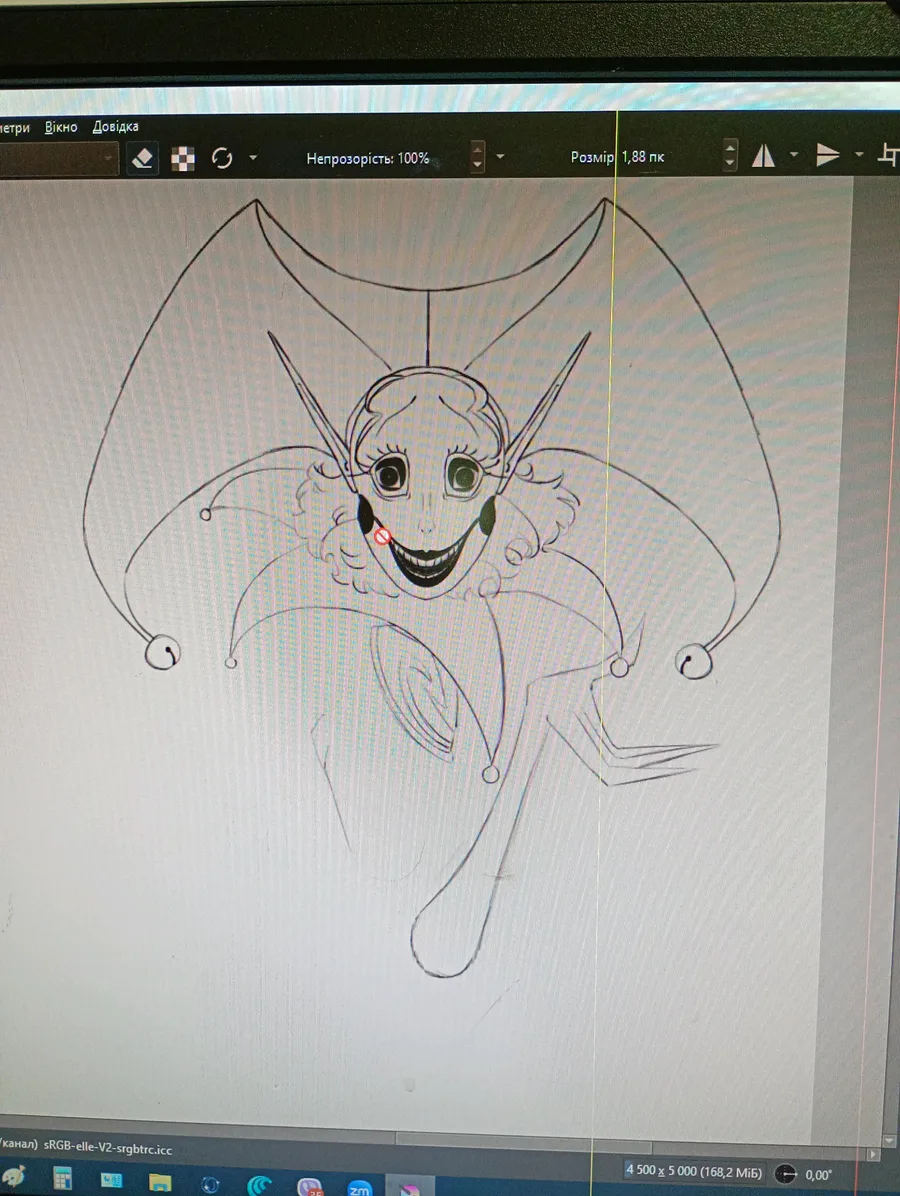Click the Непрозорість 100% opacity slider
900x1196 pixels.
[x=367, y=158]
